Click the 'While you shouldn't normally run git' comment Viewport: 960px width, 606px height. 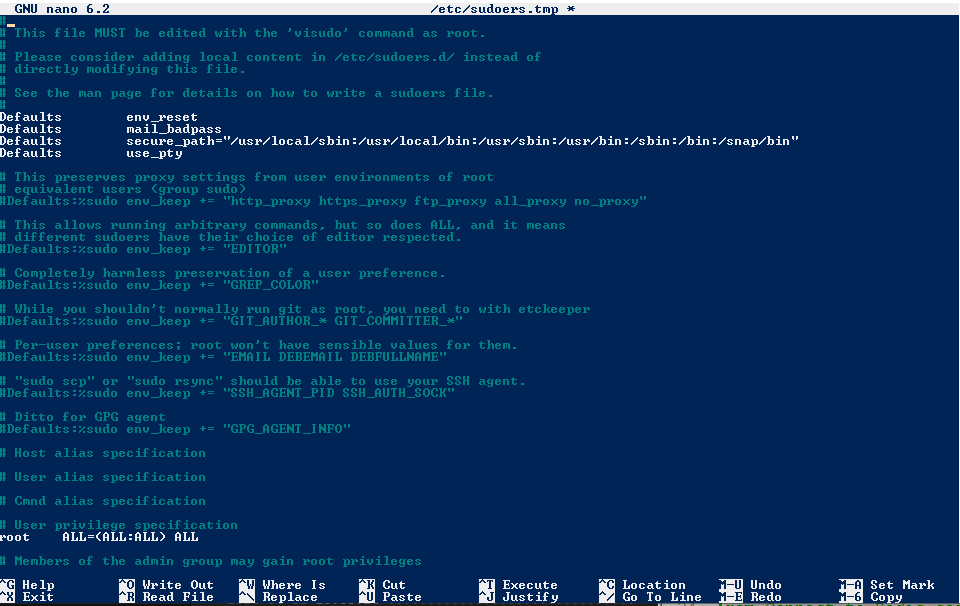(x=295, y=309)
